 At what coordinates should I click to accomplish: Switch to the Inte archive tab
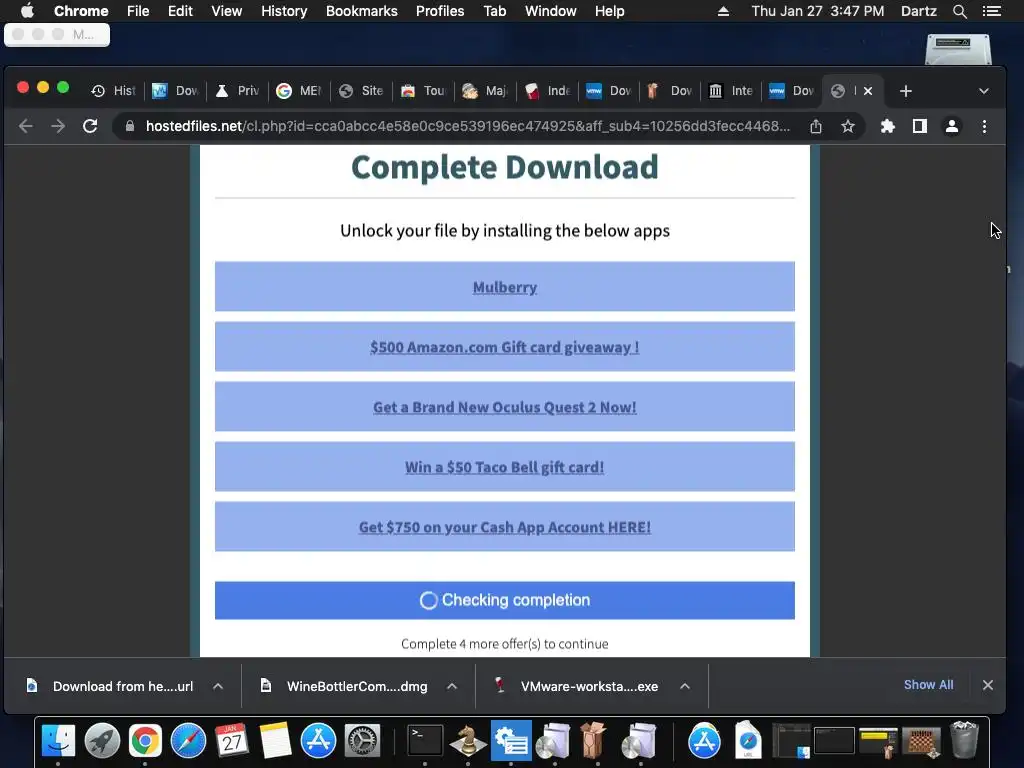(733, 91)
